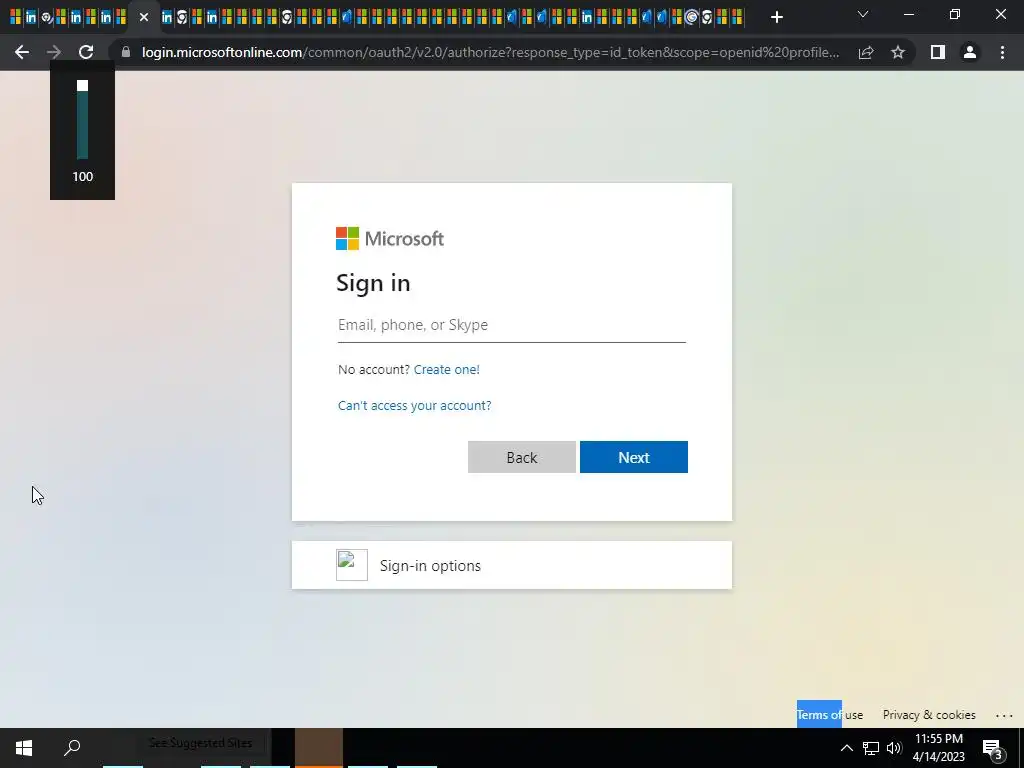Screen dimensions: 1024x768
Task: Reload the Microsoft login page
Action: [x=86, y=52]
